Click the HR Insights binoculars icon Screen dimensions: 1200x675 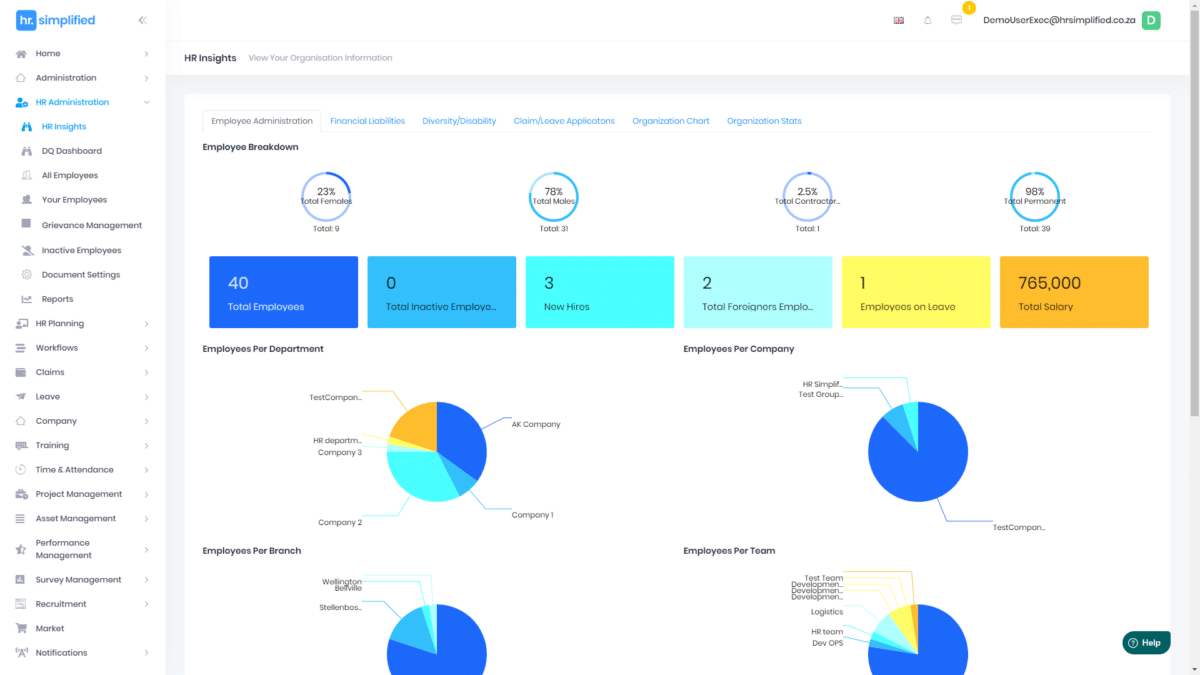click(x=27, y=127)
